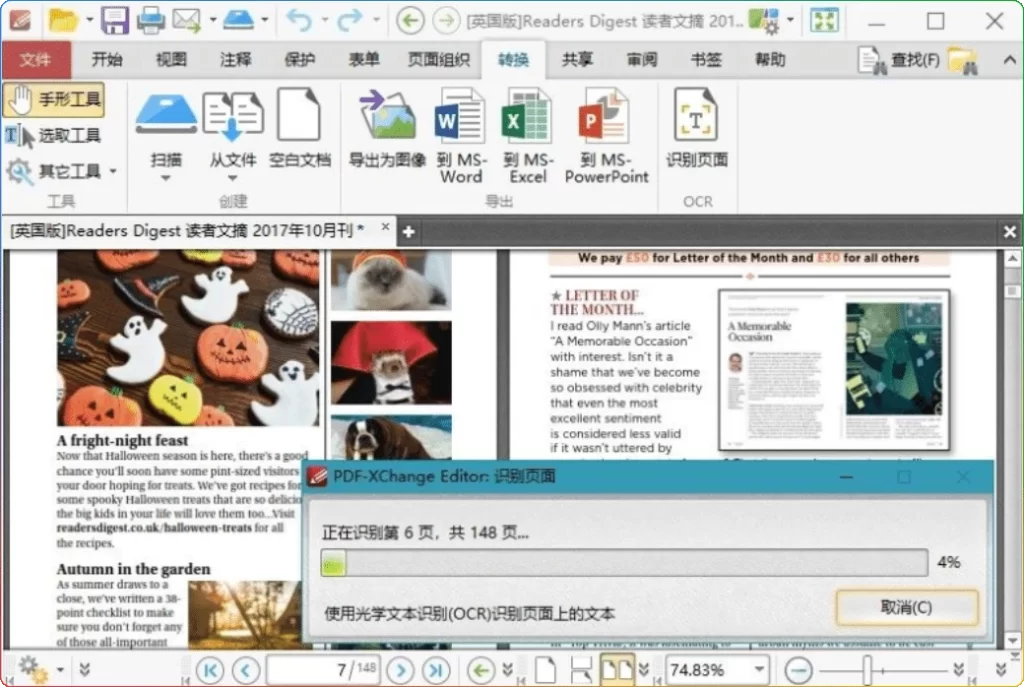The image size is (1024, 687).
Task: Switch to the 共享 ribbon tab
Action: [x=577, y=60]
